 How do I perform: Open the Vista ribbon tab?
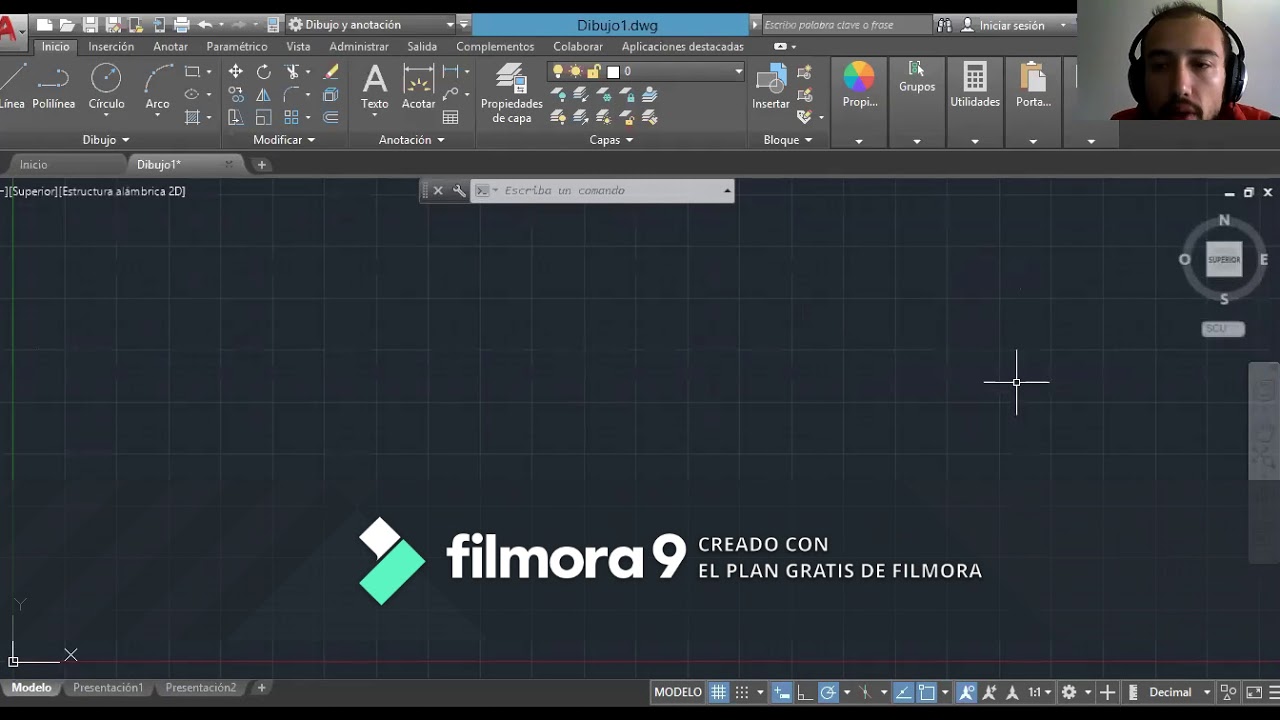(298, 47)
